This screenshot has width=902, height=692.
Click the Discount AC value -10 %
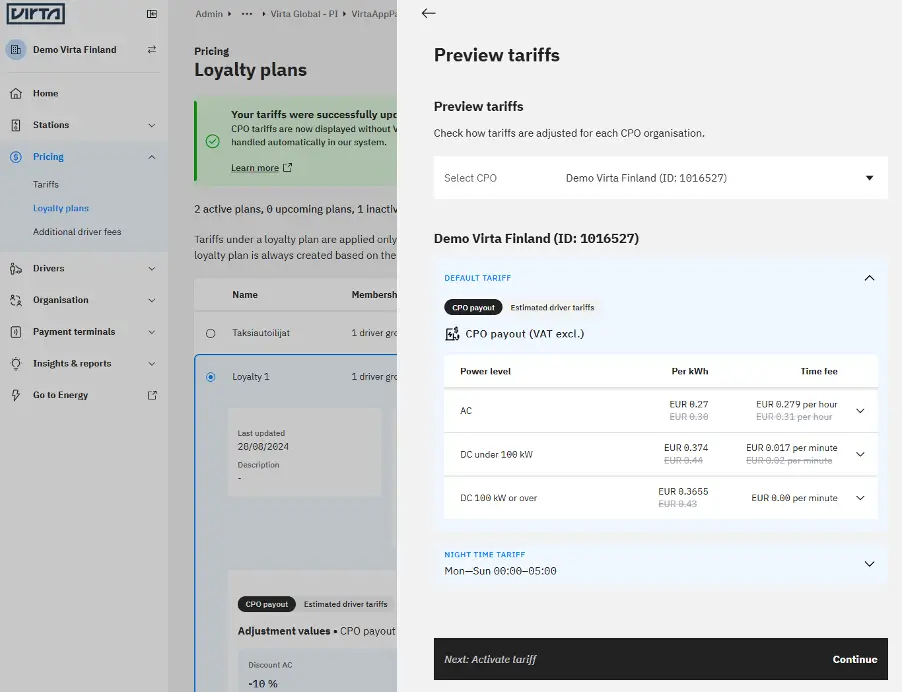[263, 684]
